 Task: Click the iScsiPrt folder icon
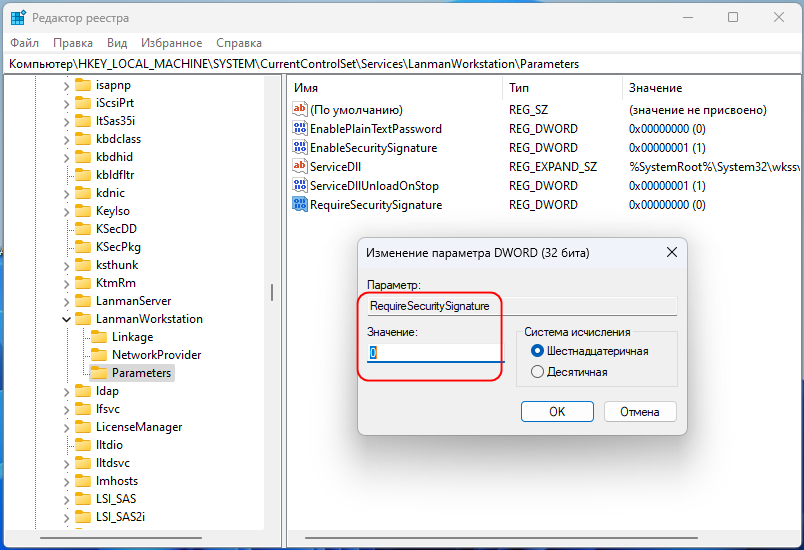point(83,103)
